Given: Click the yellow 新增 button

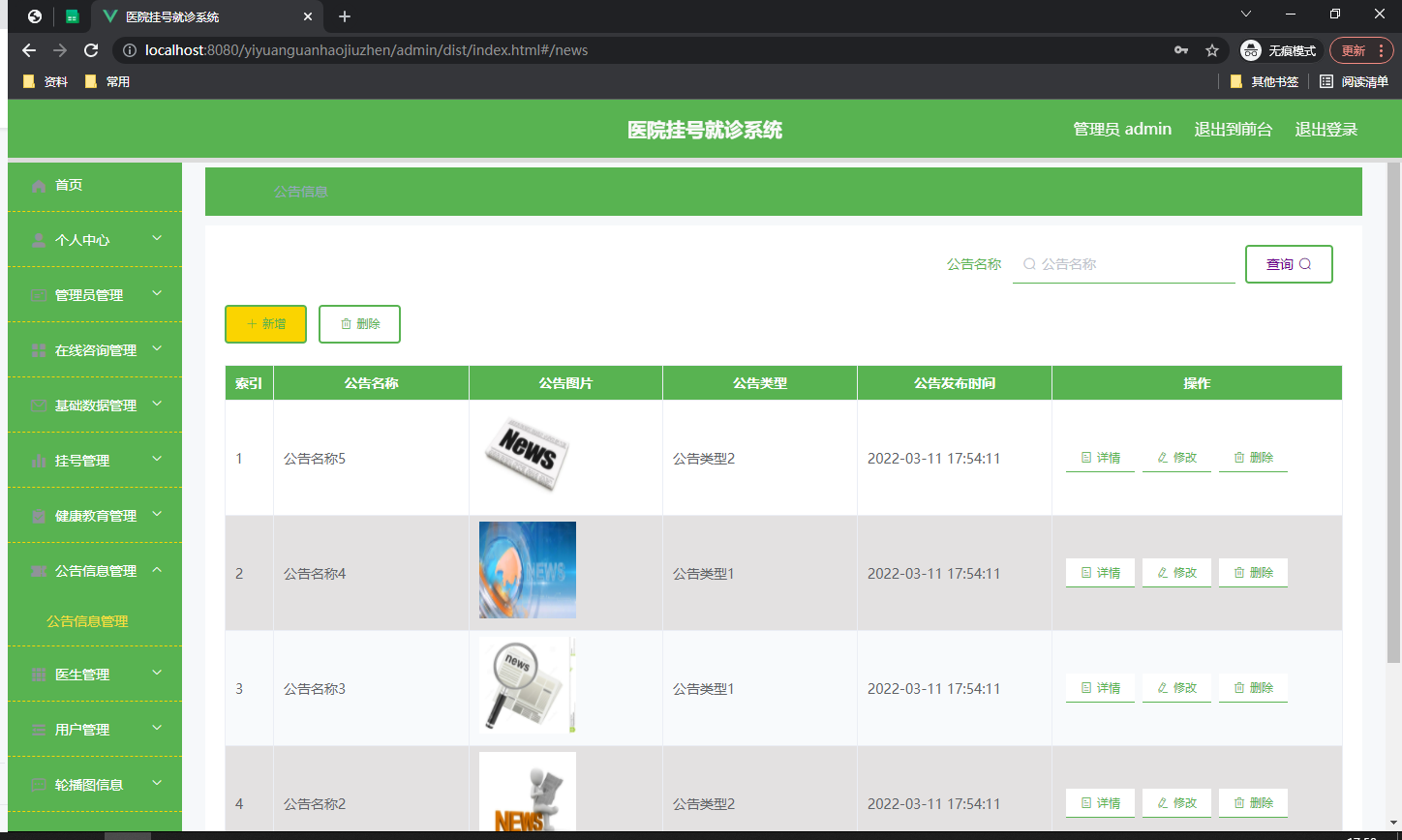Looking at the screenshot, I should 265,324.
